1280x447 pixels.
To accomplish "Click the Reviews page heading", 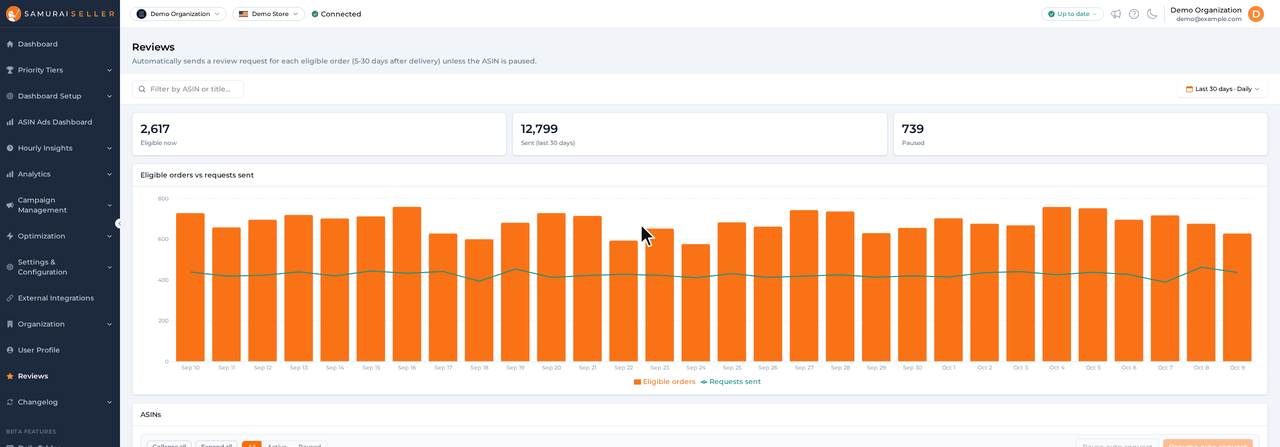I will pos(153,47).
